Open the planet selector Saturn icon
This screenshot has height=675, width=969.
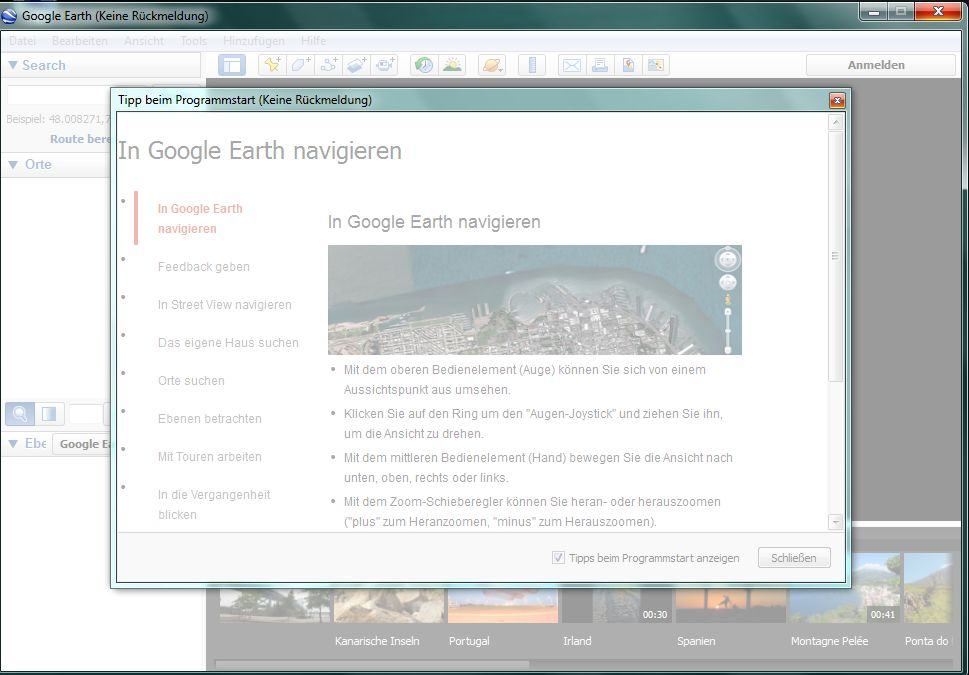[x=492, y=65]
